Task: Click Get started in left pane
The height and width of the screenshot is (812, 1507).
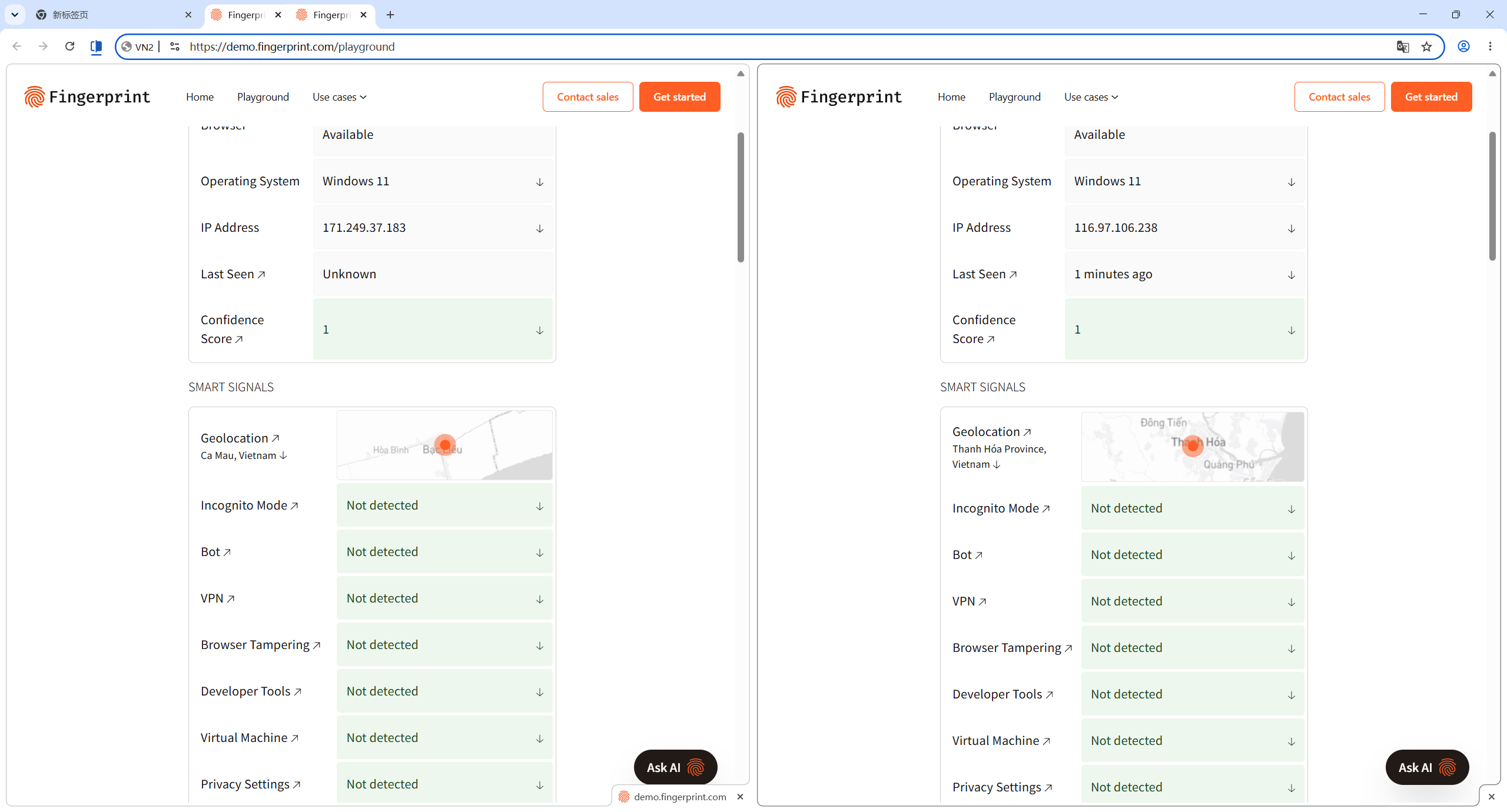Action: pyautogui.click(x=679, y=96)
